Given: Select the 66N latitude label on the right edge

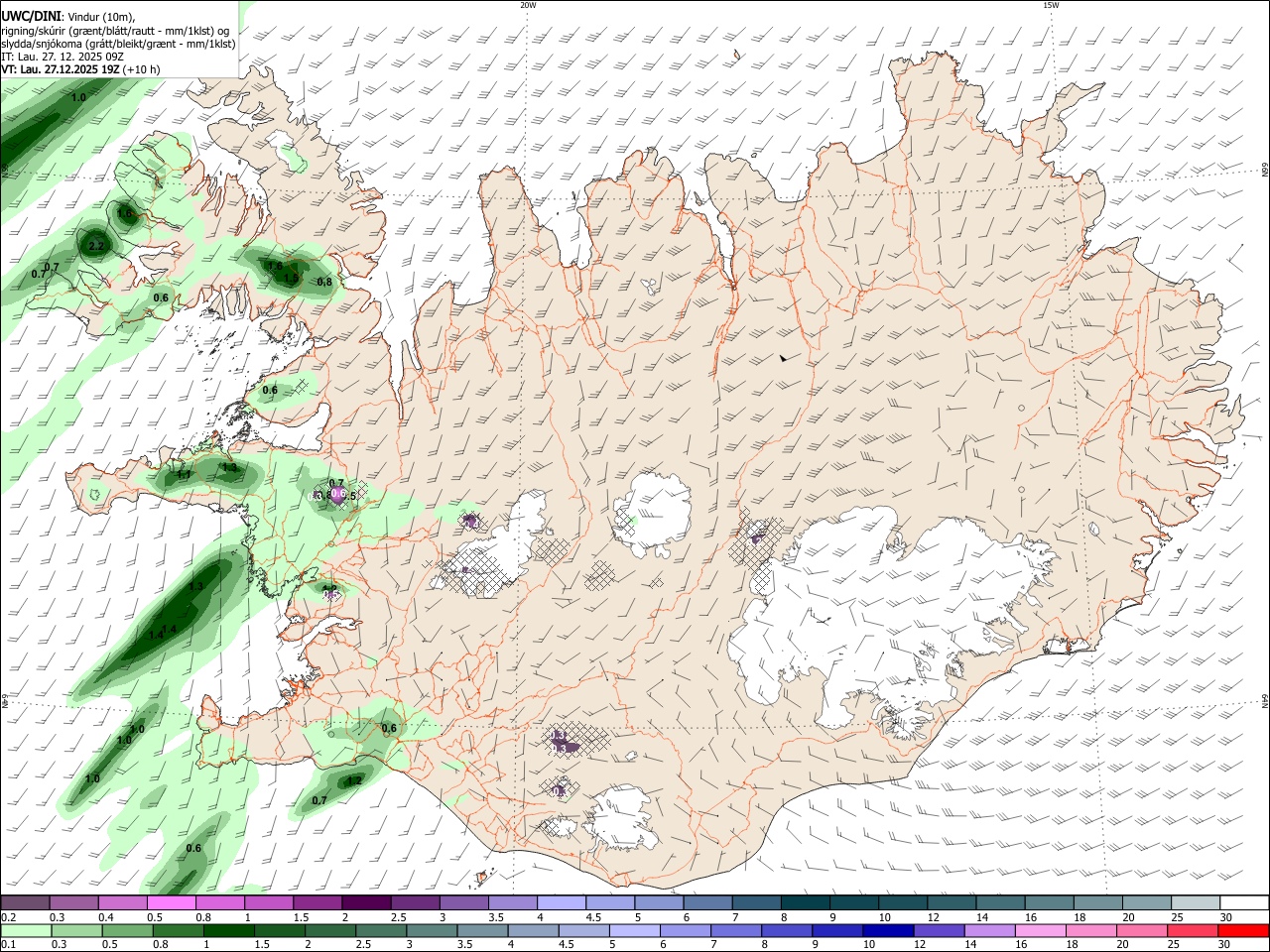Looking at the screenshot, I should [1265, 170].
